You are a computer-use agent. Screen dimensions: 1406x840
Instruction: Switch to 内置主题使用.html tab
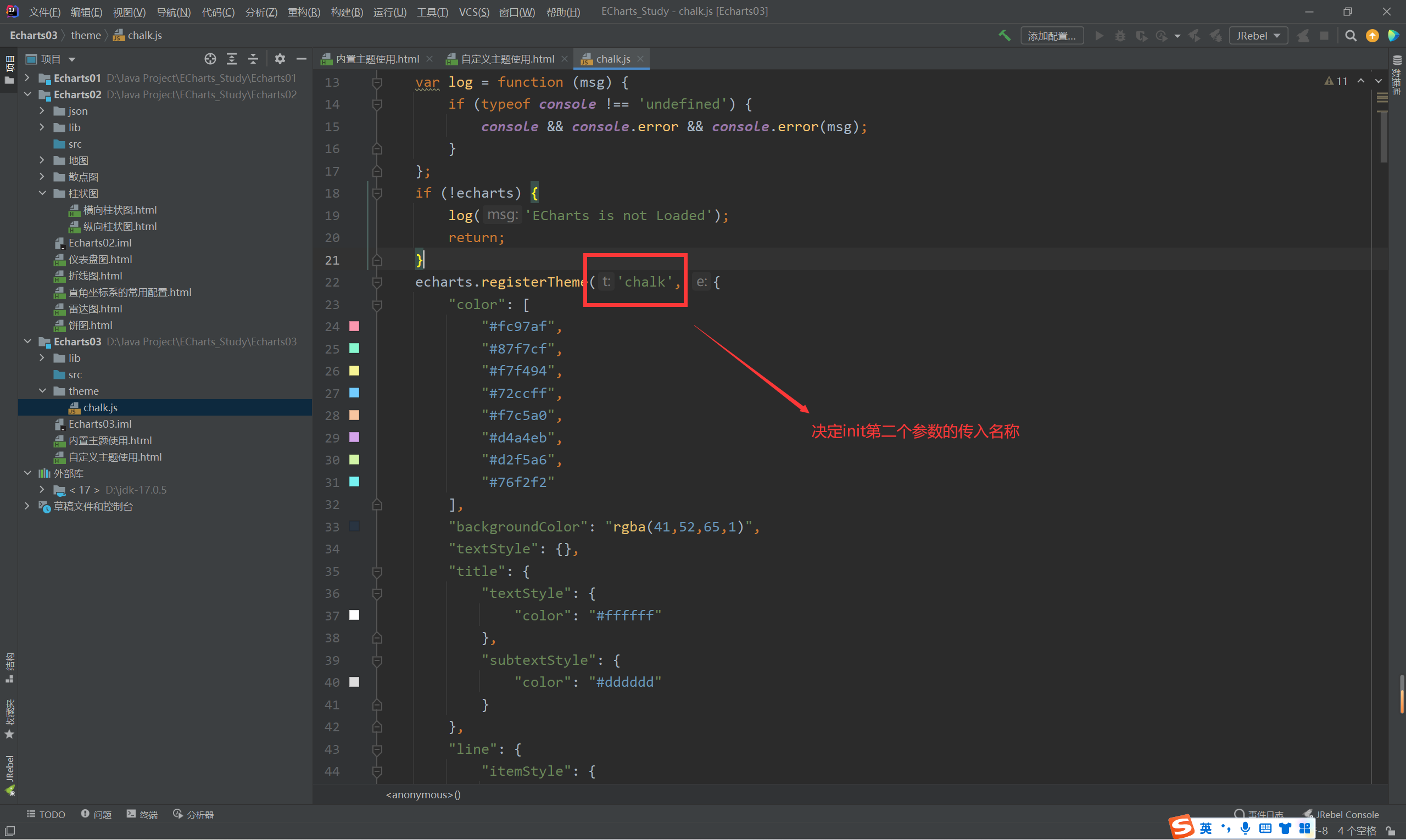click(x=377, y=59)
